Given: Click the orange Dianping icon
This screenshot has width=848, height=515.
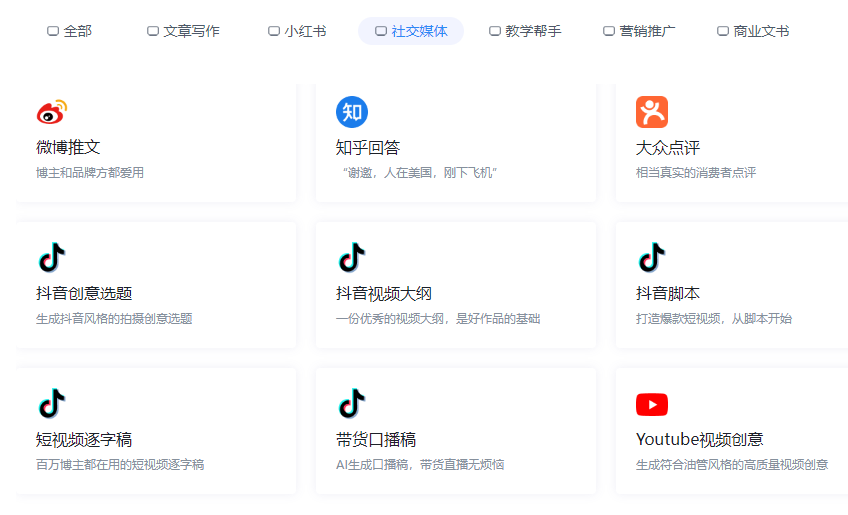Looking at the screenshot, I should pos(652,112).
